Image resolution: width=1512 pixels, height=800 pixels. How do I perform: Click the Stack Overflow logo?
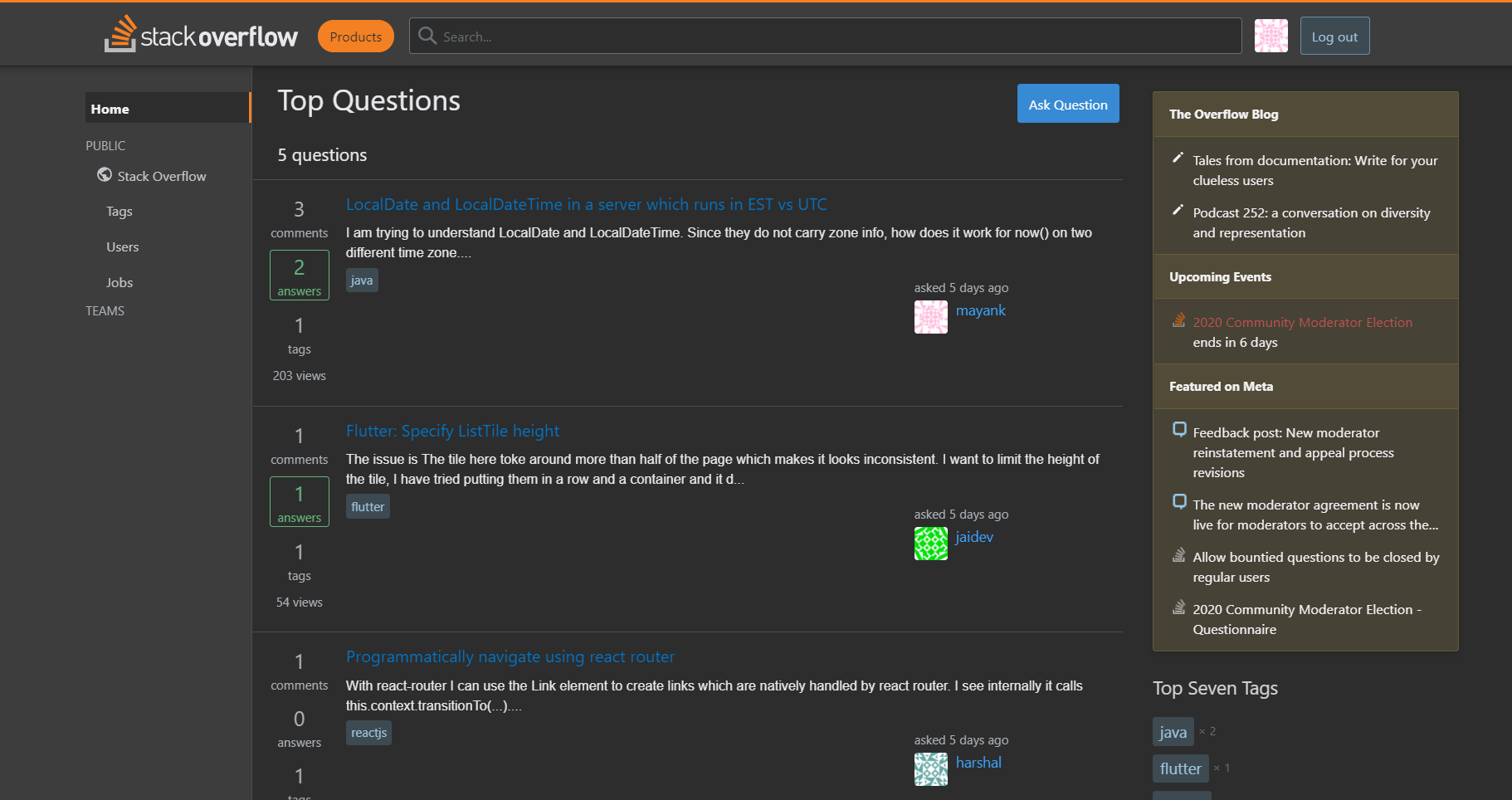[x=201, y=35]
